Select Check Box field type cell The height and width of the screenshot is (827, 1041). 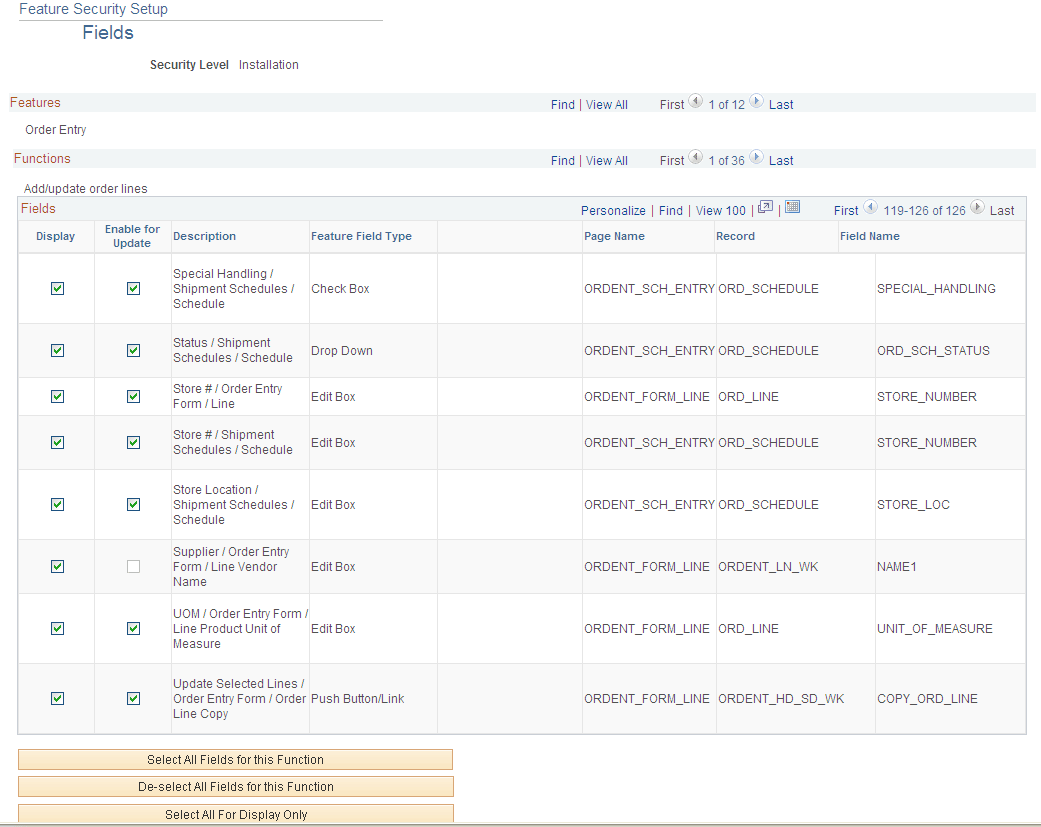coord(340,289)
